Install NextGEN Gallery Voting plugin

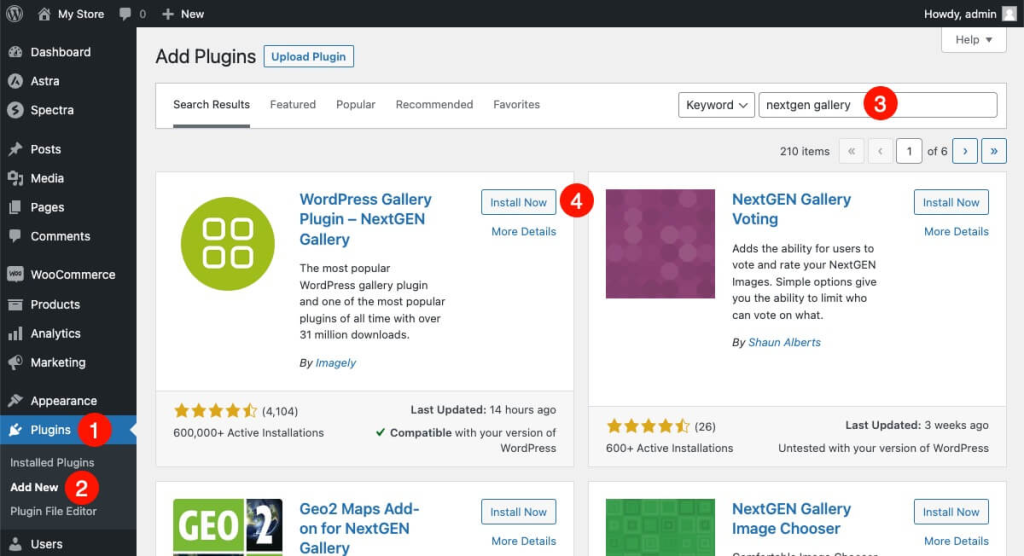951,202
